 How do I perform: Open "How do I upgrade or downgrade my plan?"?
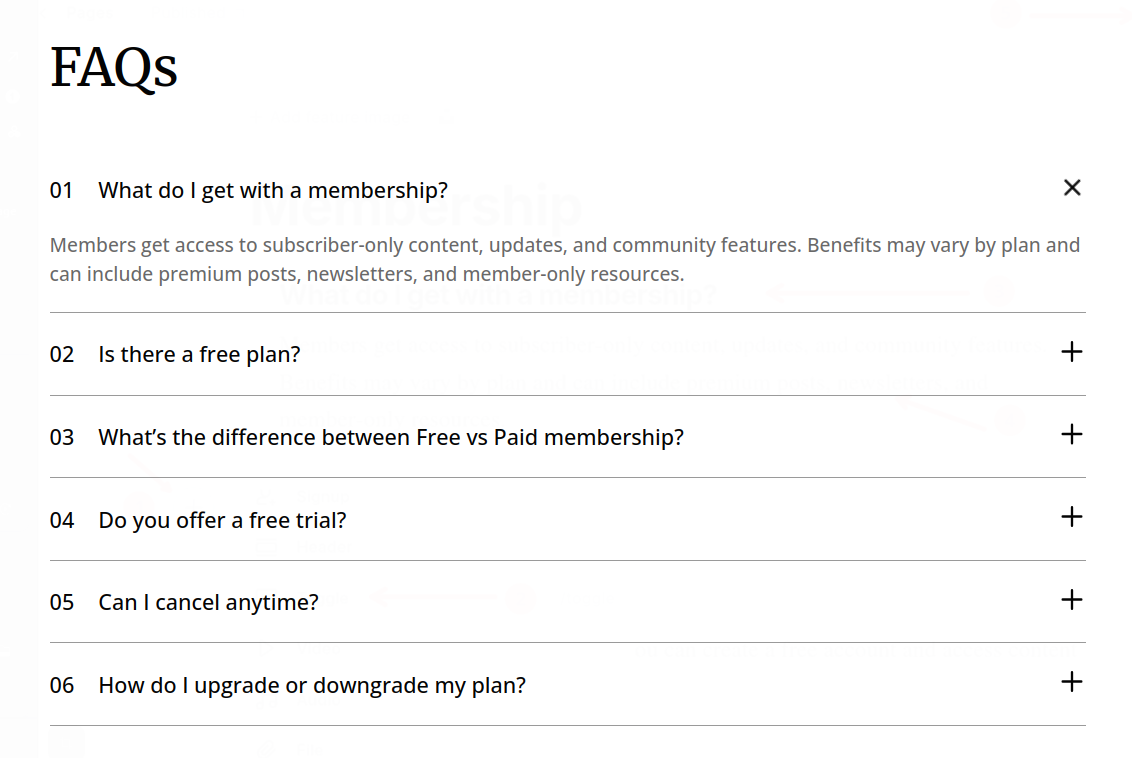coord(311,685)
